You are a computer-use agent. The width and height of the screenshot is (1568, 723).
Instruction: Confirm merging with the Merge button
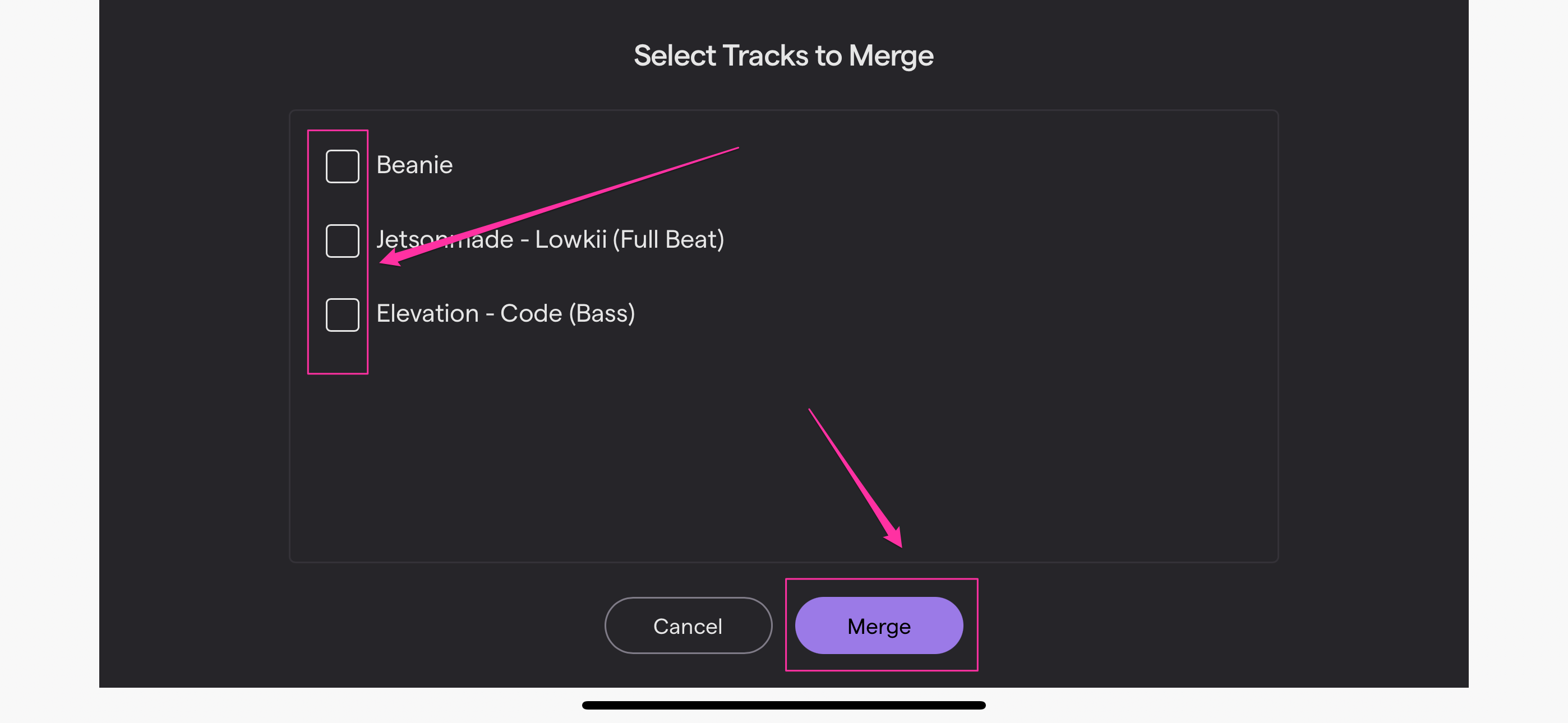pyautogui.click(x=879, y=625)
